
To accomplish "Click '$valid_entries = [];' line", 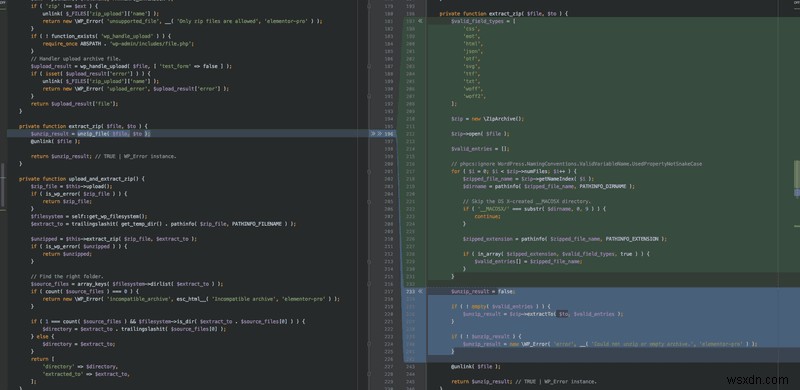I will 480,149.
